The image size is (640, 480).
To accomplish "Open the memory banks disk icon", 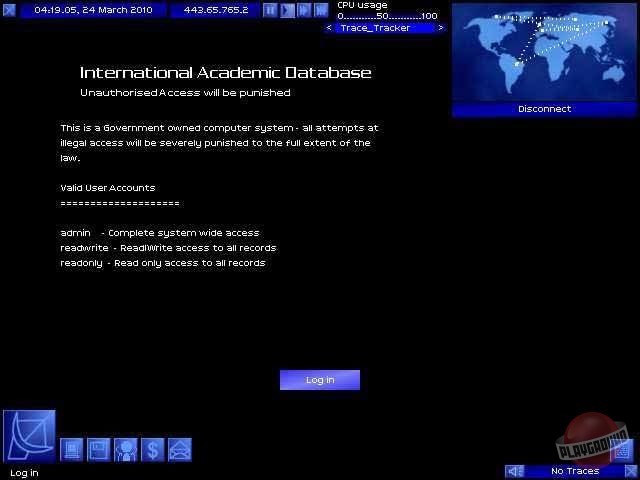I will click(99, 450).
